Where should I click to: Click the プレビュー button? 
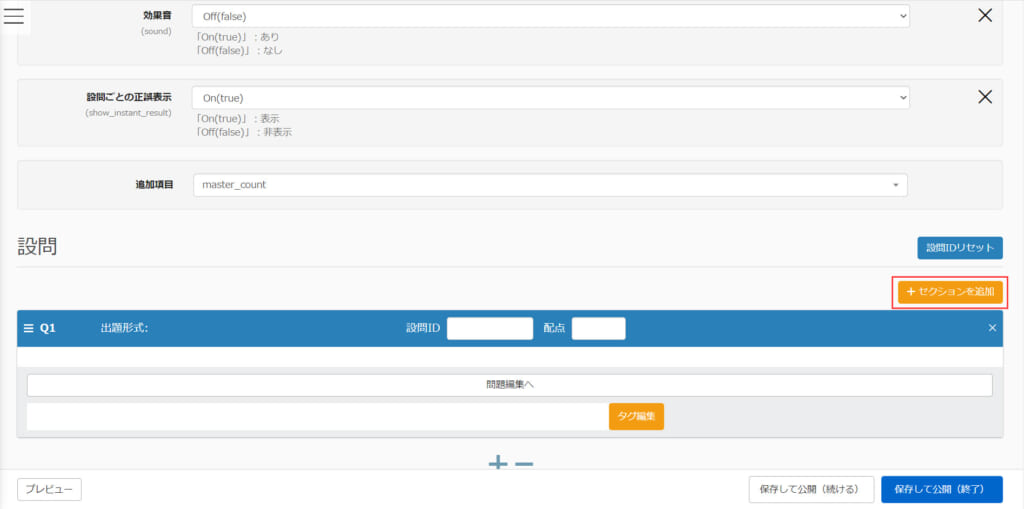coord(49,489)
